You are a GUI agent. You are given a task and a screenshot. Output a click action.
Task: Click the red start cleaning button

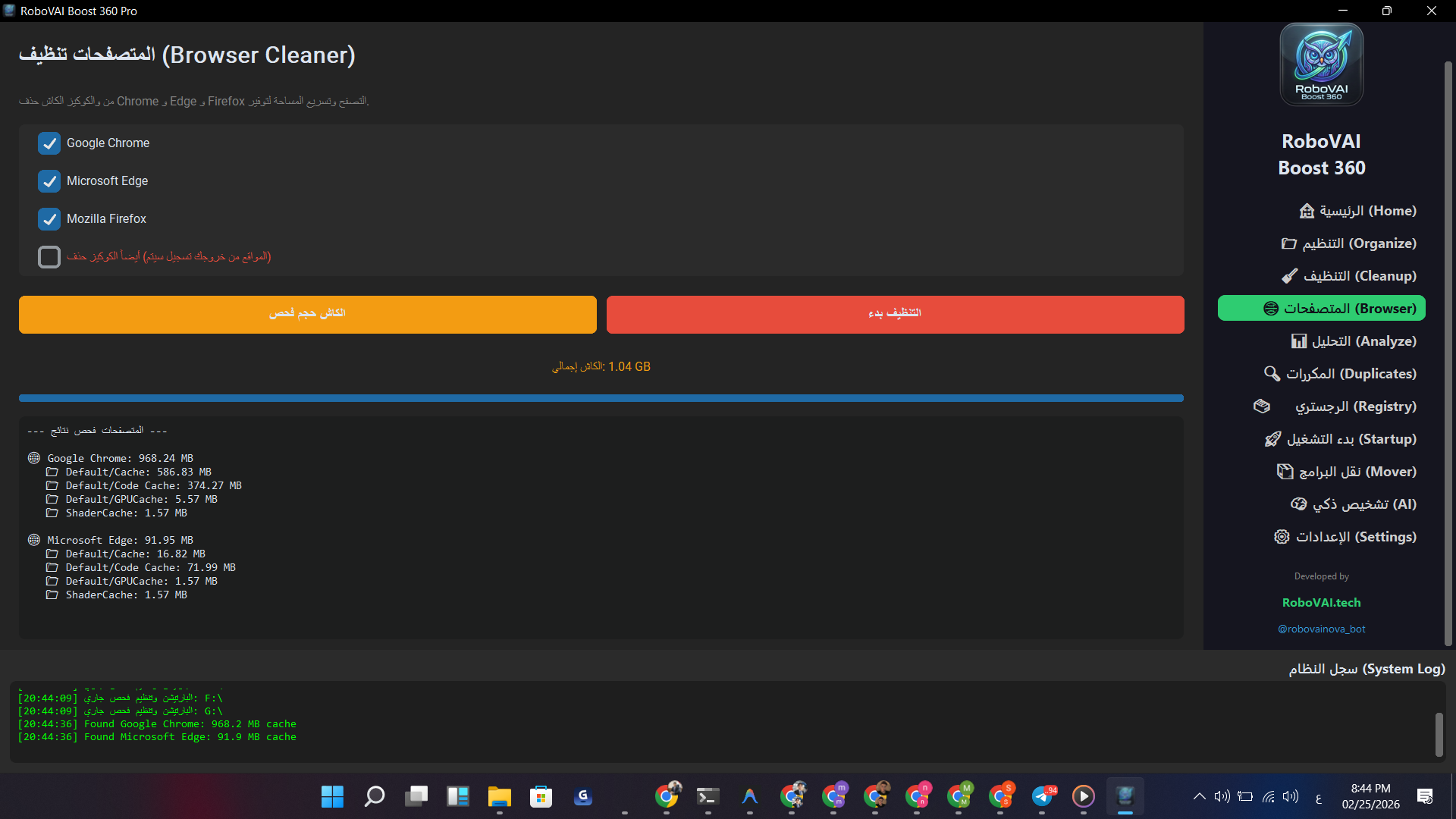(x=895, y=314)
